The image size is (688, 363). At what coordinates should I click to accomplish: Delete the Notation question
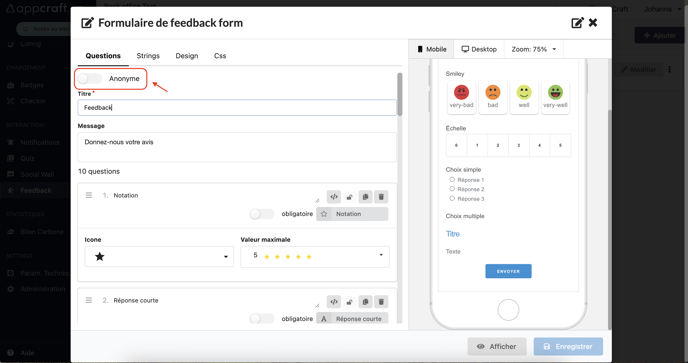click(381, 197)
